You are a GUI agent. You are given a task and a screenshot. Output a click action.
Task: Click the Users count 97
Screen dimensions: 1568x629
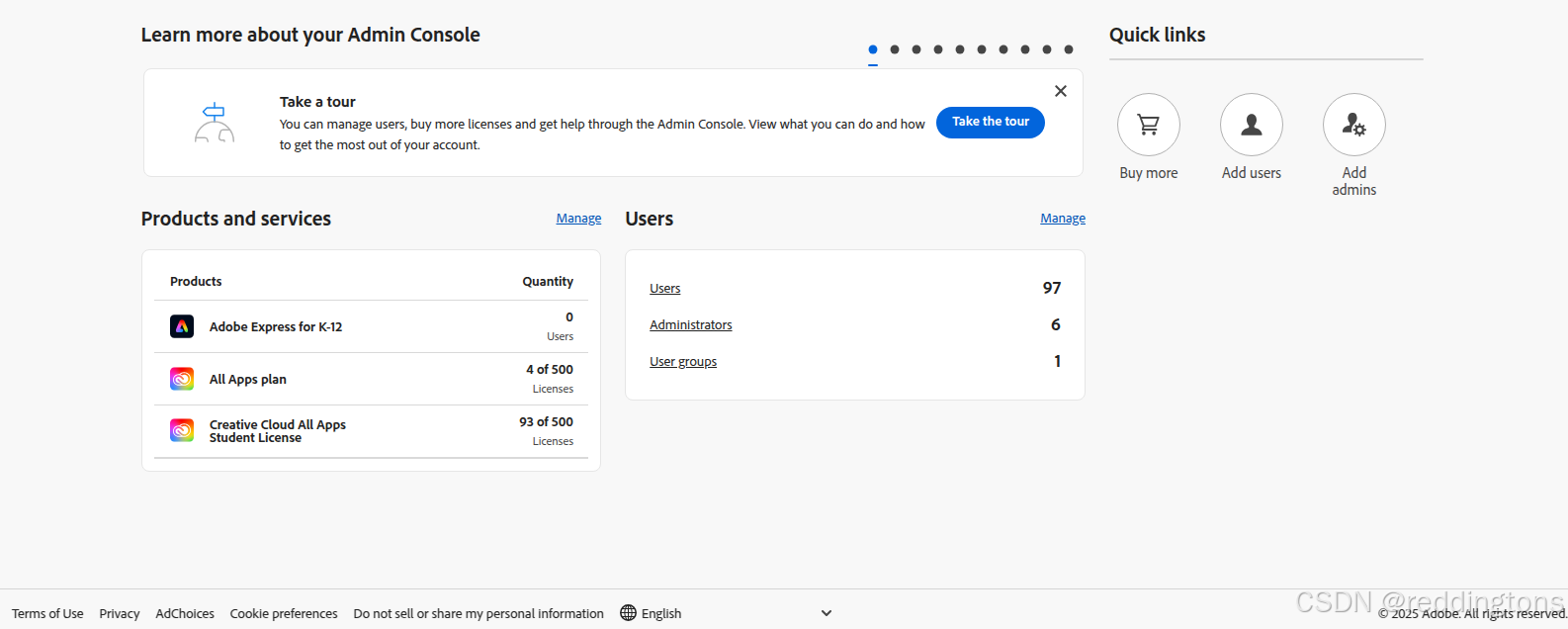[1052, 288]
